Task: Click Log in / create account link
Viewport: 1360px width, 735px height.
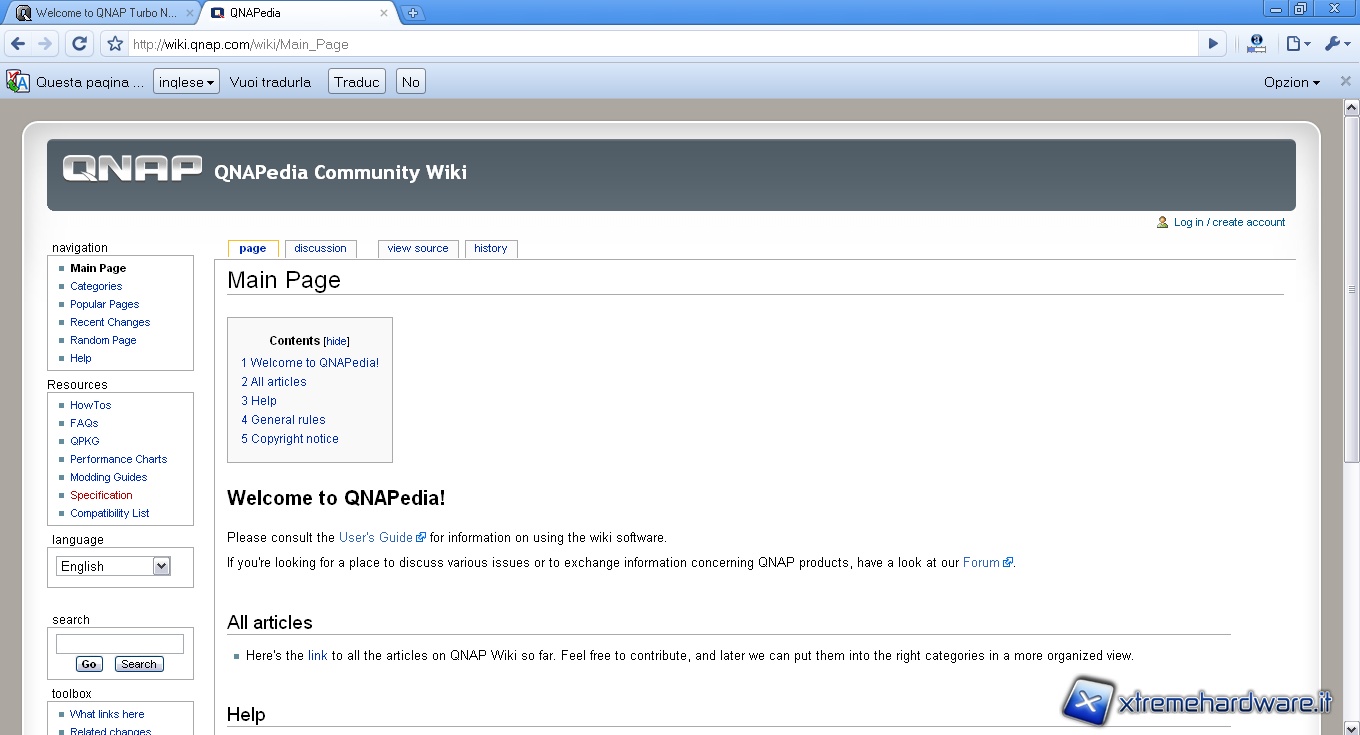Action: coord(1229,222)
